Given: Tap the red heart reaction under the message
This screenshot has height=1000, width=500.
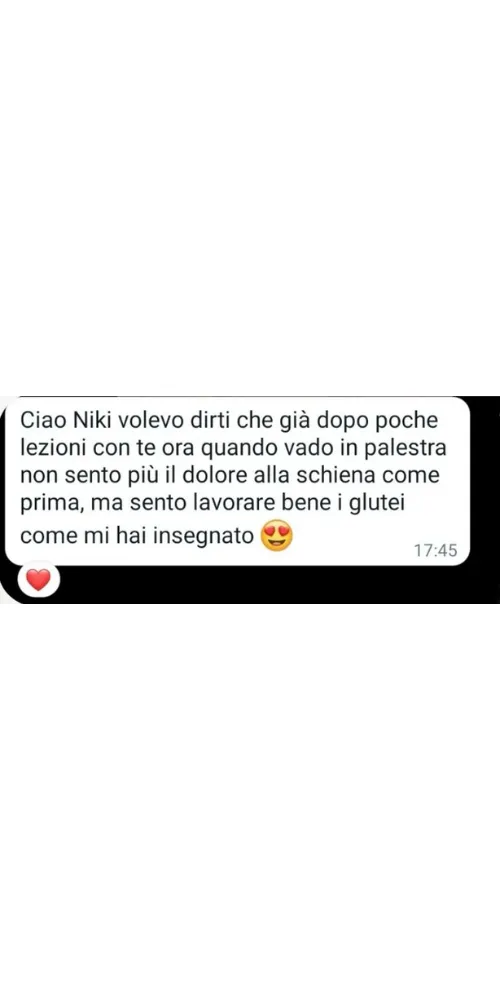Looking at the screenshot, I should tap(38, 580).
